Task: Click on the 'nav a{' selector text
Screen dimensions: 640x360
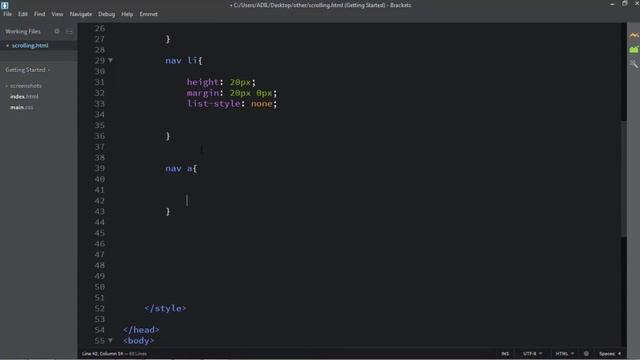Action: 181,168
